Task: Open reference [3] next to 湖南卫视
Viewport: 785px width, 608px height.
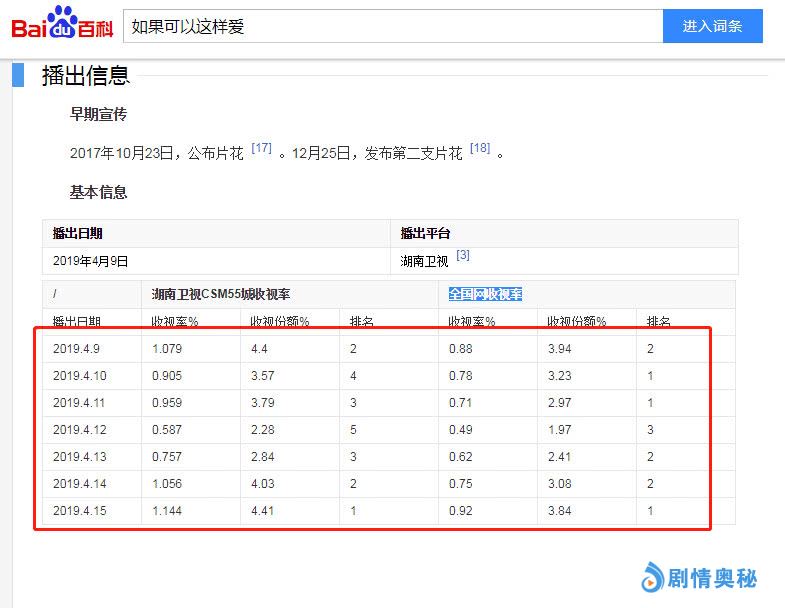Action: (463, 256)
